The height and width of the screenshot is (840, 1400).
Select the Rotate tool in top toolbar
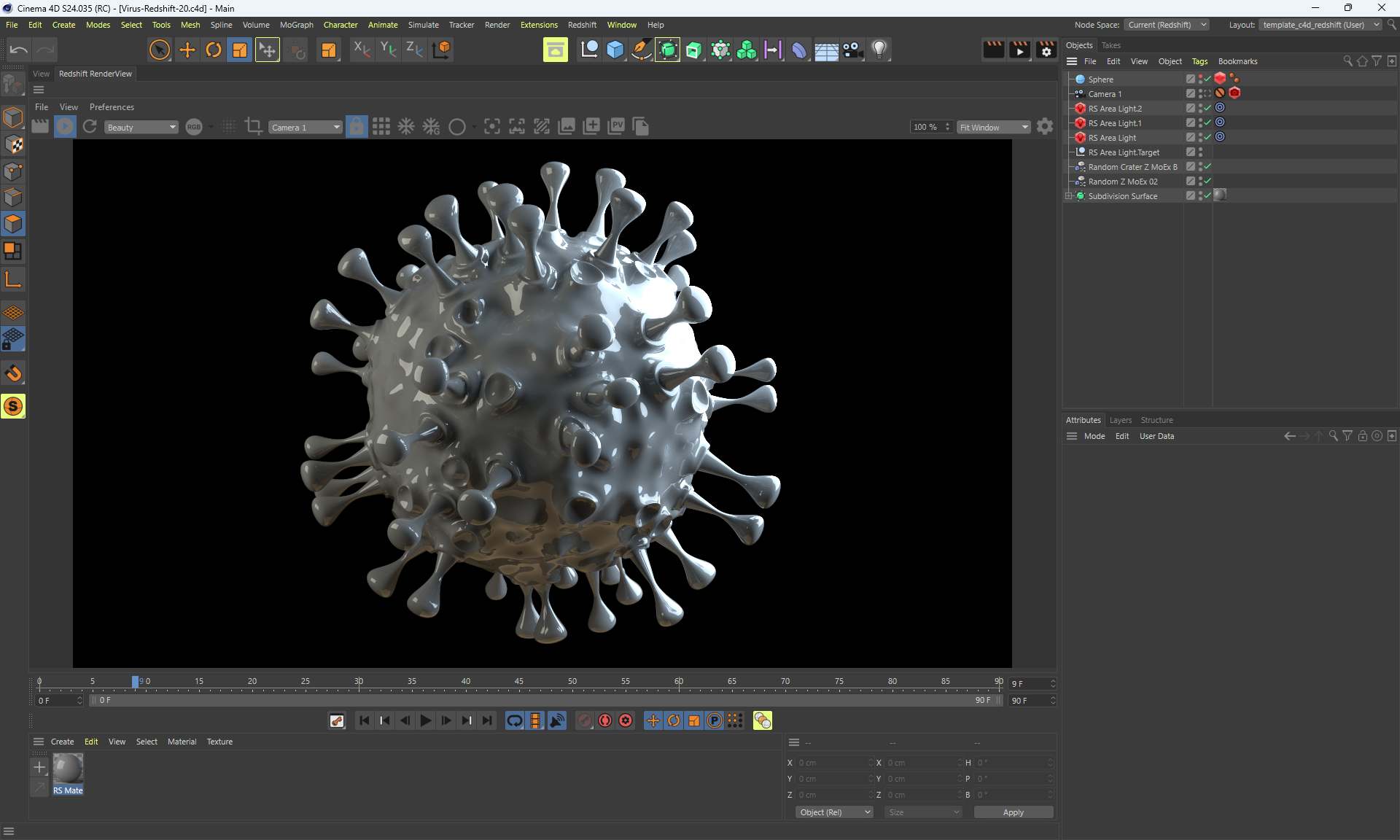tap(213, 50)
